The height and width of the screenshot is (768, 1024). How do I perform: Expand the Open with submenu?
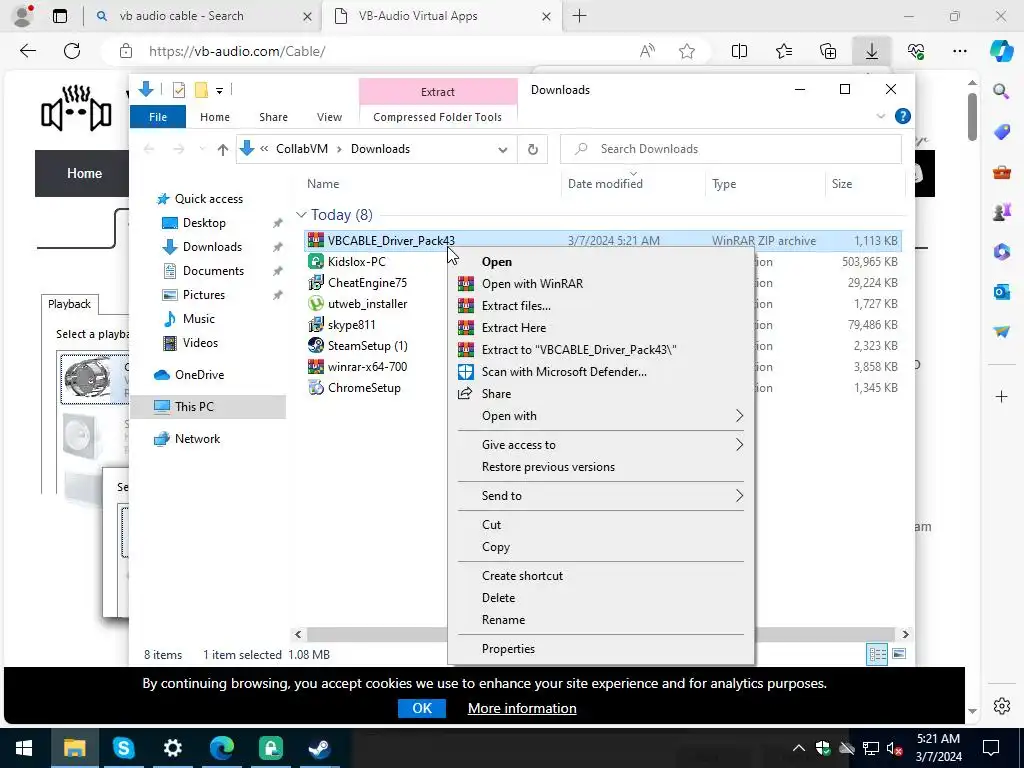click(x=601, y=416)
